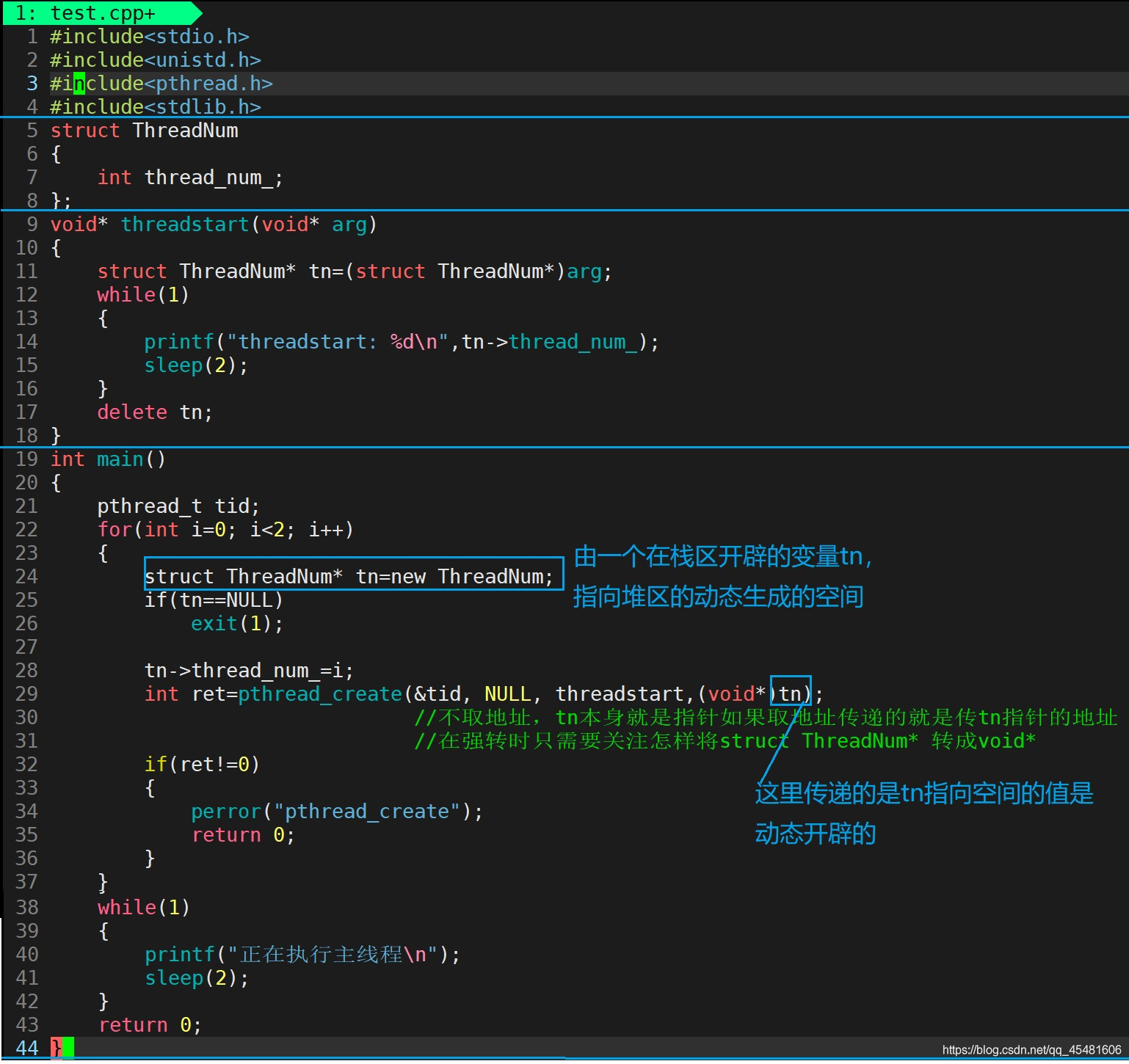Click 'sleep(2);' on line 41
1129x1064 pixels.
click(x=196, y=978)
